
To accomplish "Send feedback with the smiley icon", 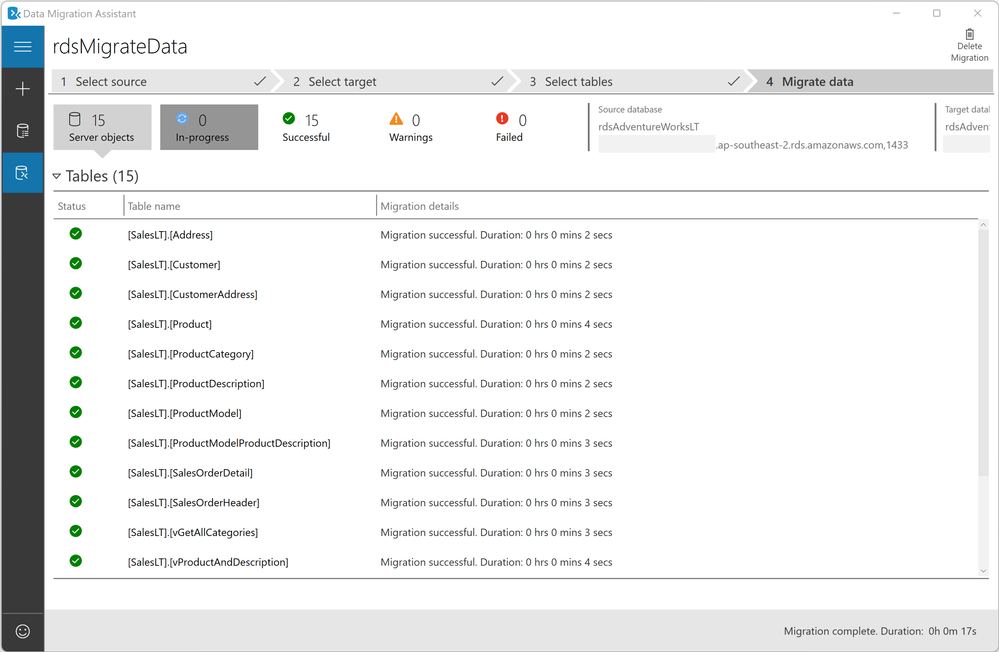I will (x=23, y=631).
